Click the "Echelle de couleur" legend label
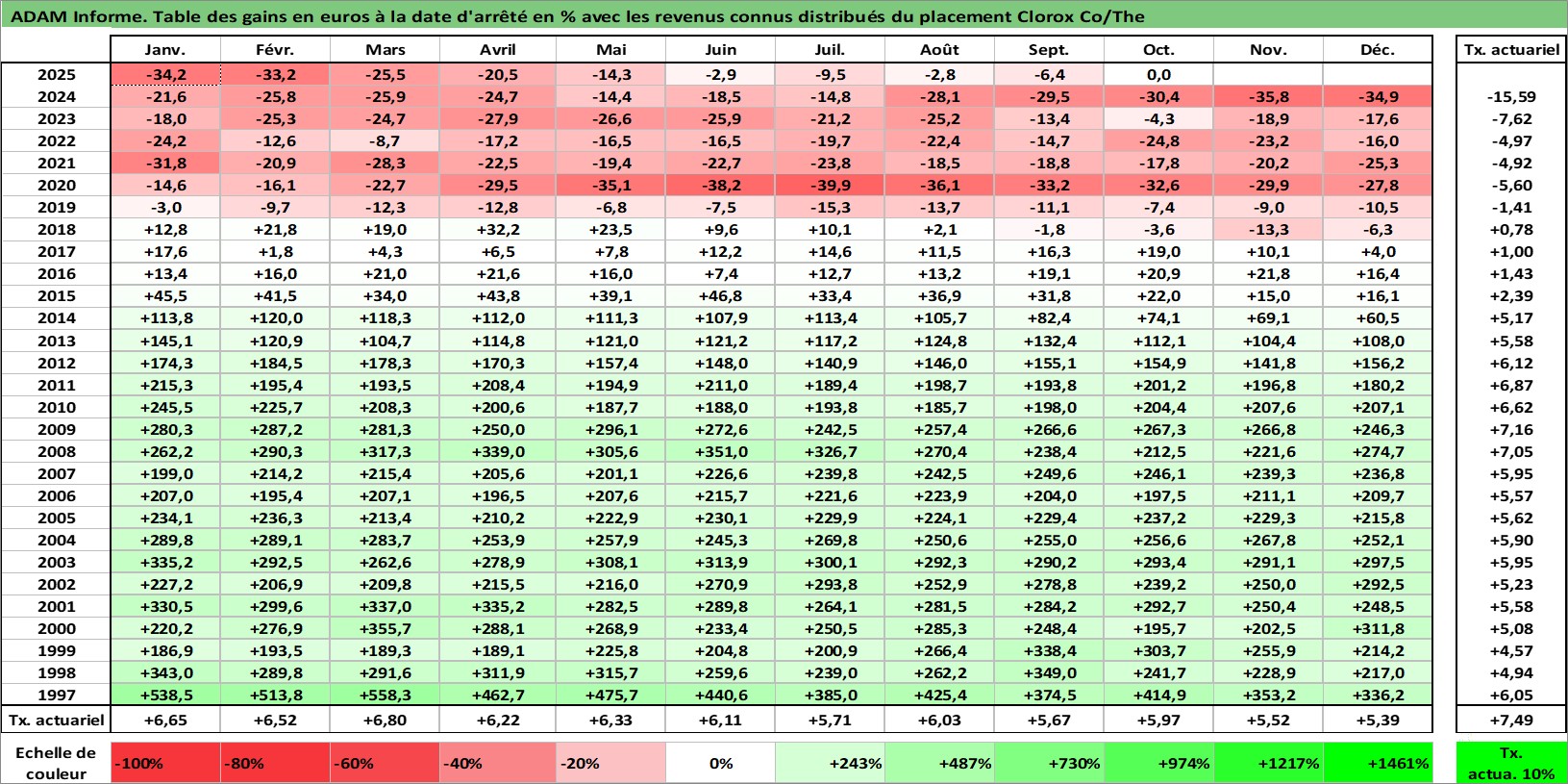1568x784 pixels. [x=56, y=763]
